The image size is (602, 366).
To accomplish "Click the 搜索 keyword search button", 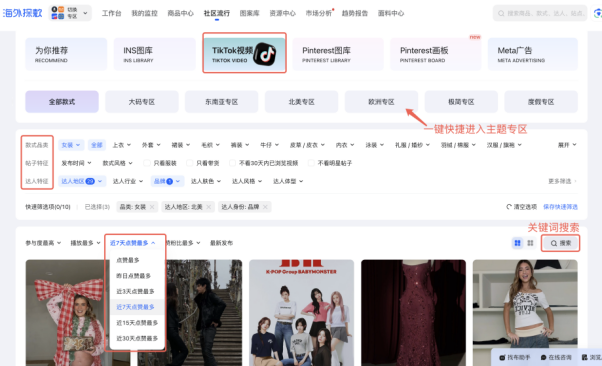I will [561, 243].
